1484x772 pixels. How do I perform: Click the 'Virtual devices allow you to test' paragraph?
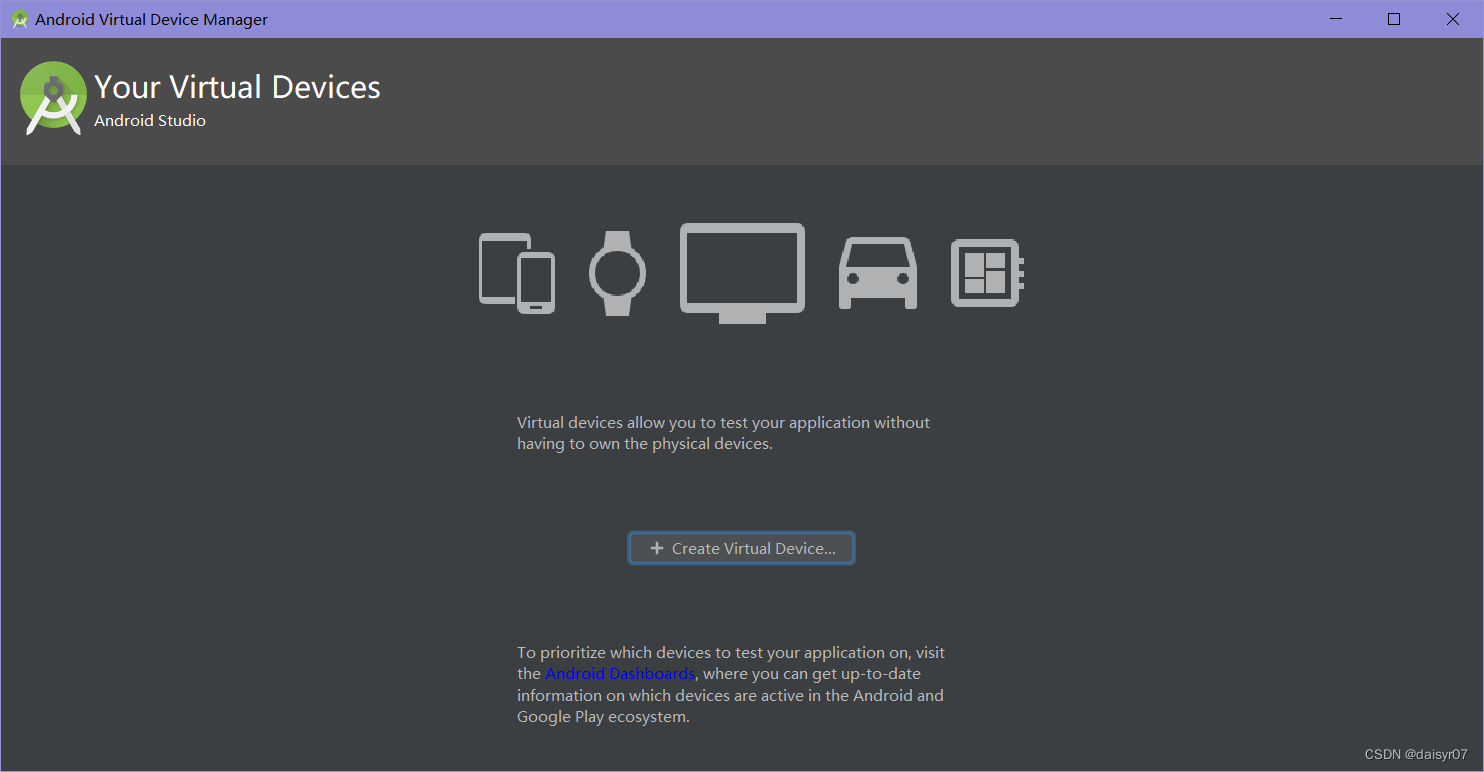(x=723, y=433)
